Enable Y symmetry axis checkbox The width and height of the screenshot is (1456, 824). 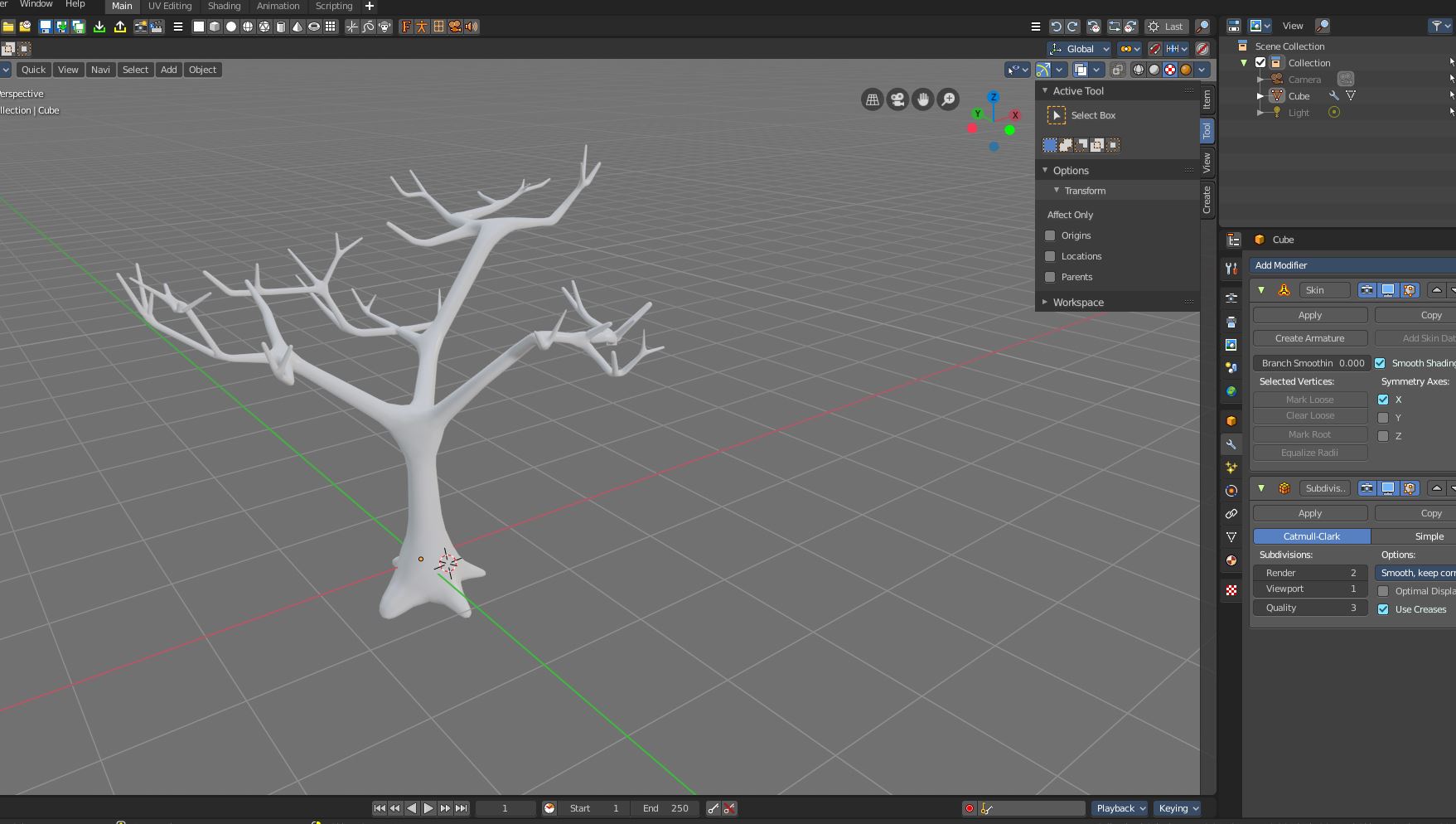(1383, 418)
